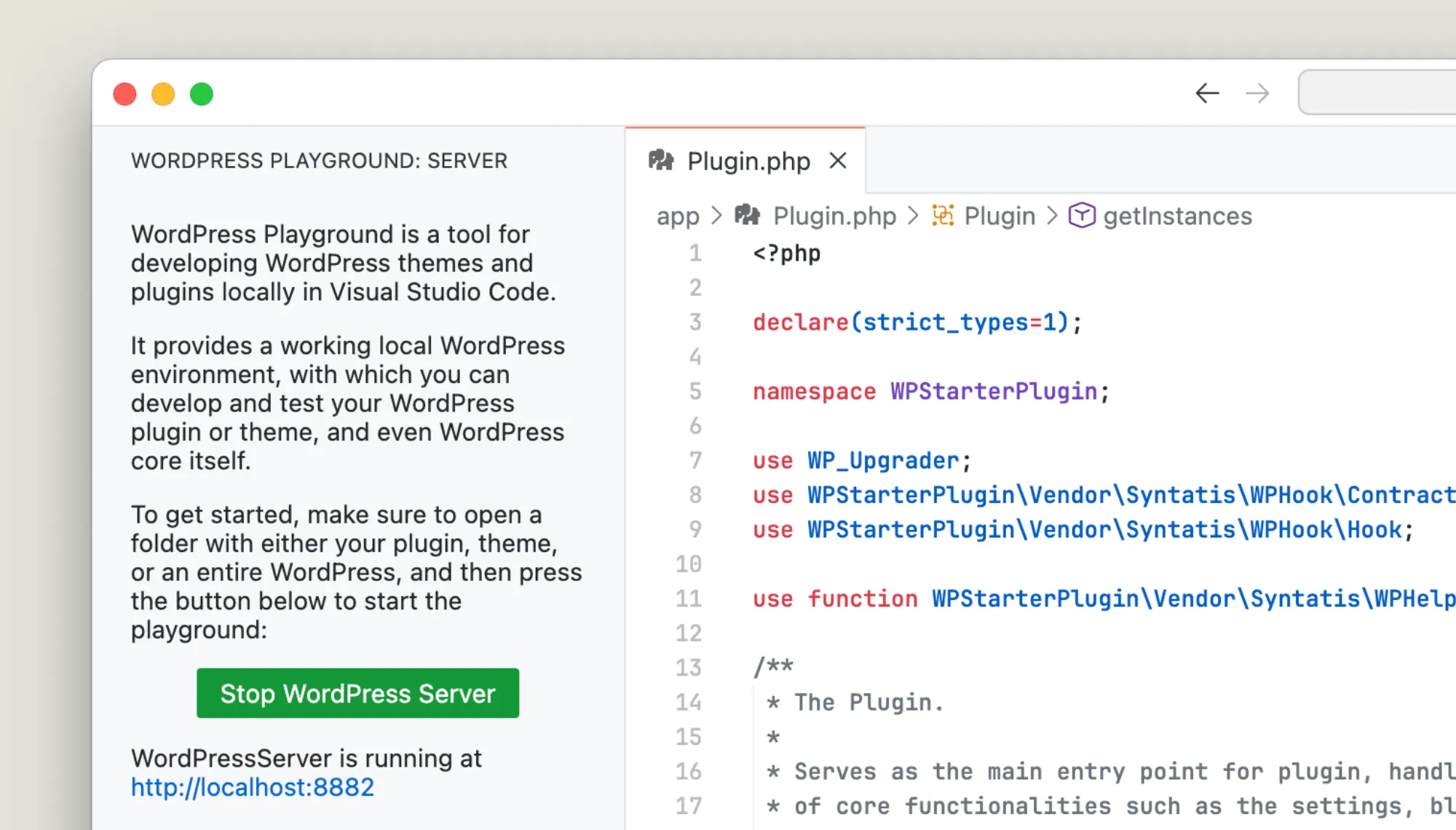Click the back navigation arrow
1456x830 pixels.
pos(1207,93)
